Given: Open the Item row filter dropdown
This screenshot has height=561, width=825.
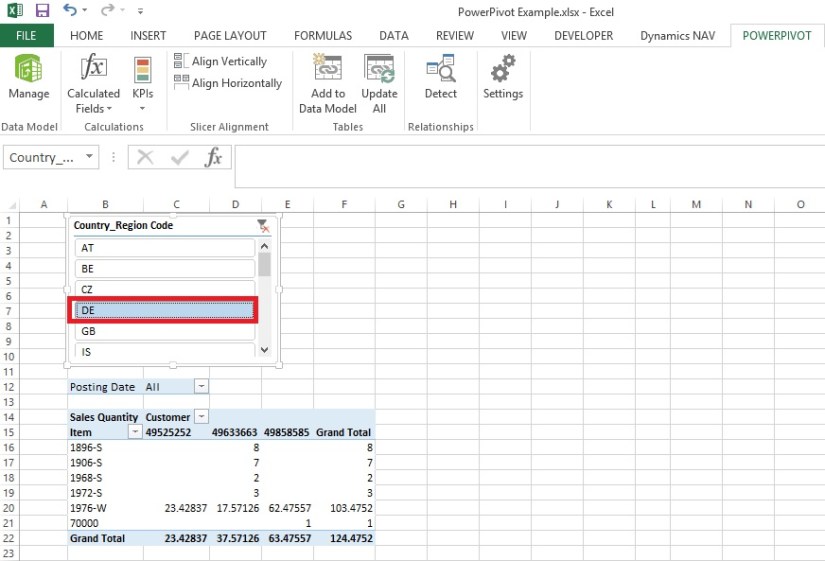Looking at the screenshot, I should (135, 432).
